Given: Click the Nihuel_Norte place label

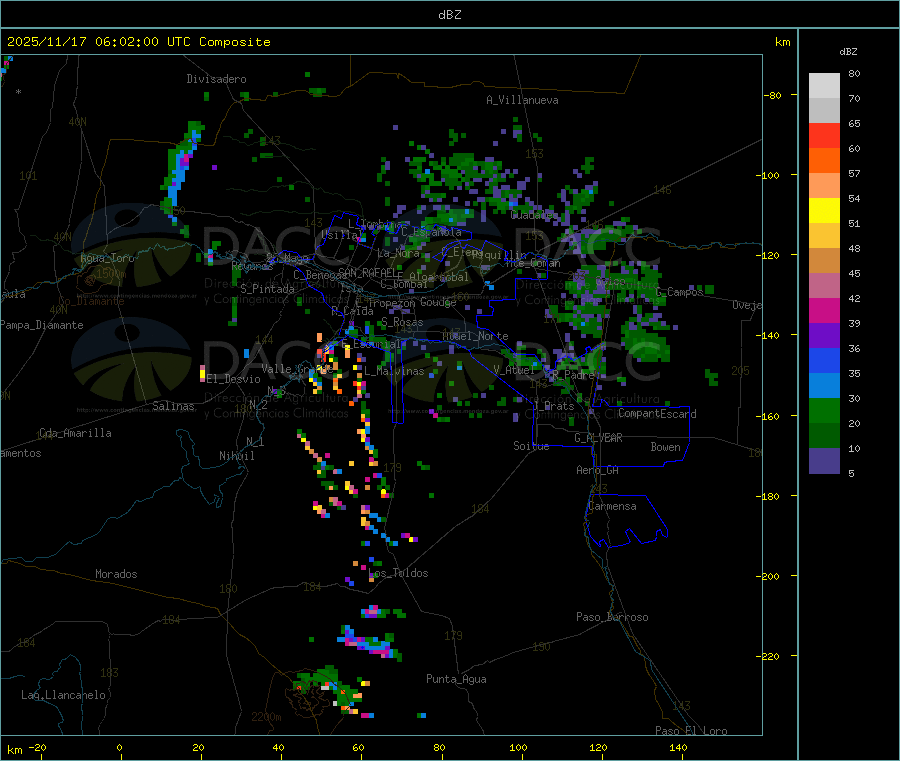Looking at the screenshot, I should coord(475,336).
